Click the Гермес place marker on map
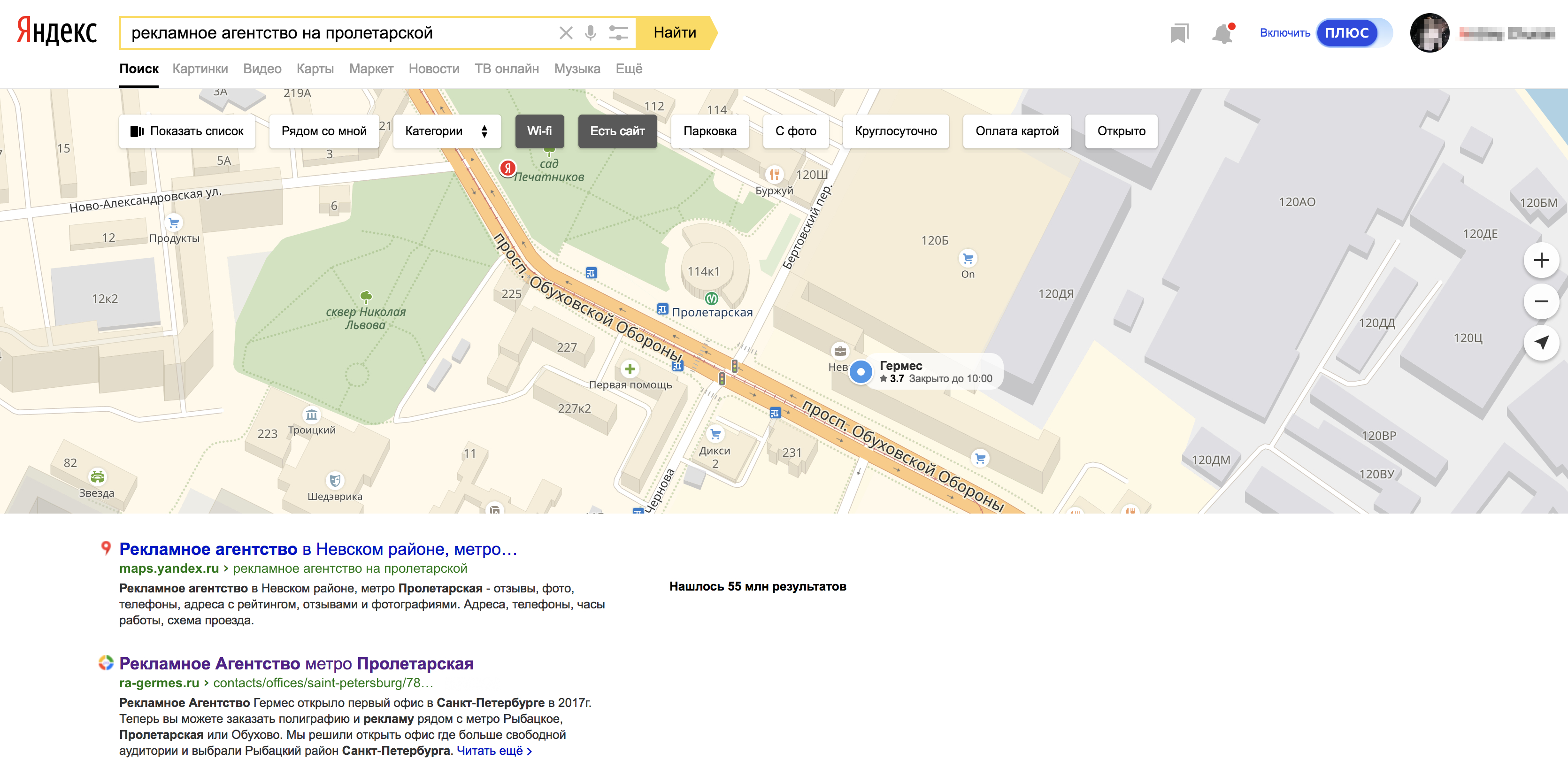Viewport: 1568px width, 768px height. point(860,371)
